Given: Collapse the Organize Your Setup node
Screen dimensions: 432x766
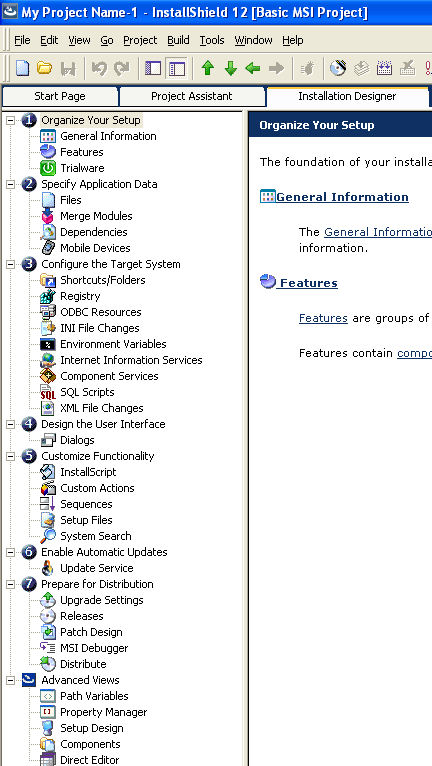Looking at the screenshot, I should [10, 120].
